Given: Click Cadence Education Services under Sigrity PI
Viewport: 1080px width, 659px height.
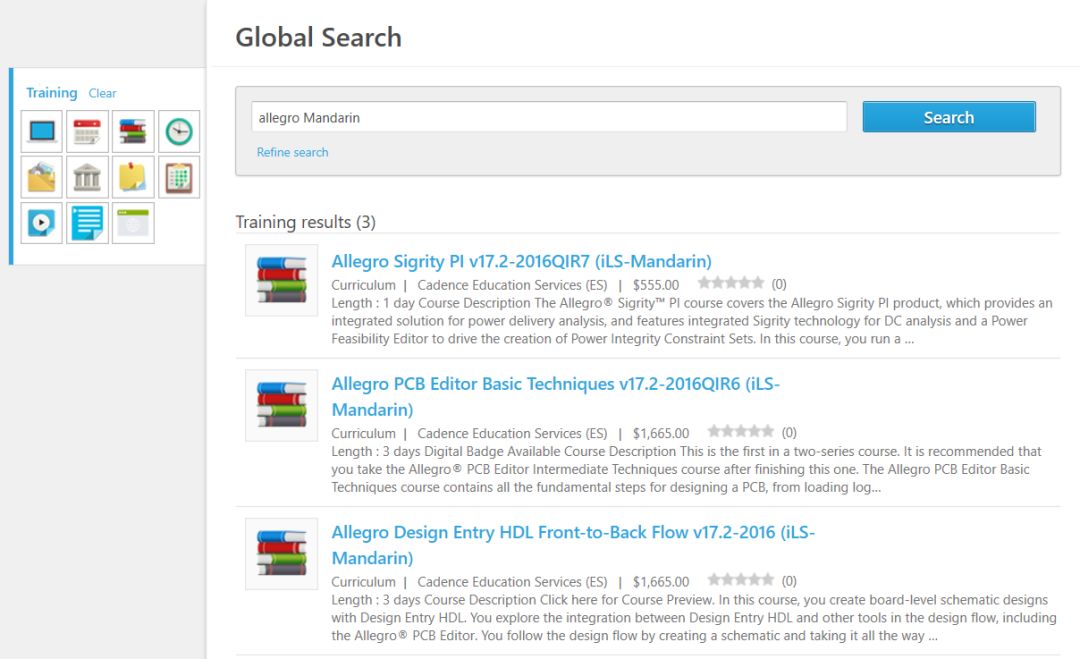Looking at the screenshot, I should click(x=512, y=285).
